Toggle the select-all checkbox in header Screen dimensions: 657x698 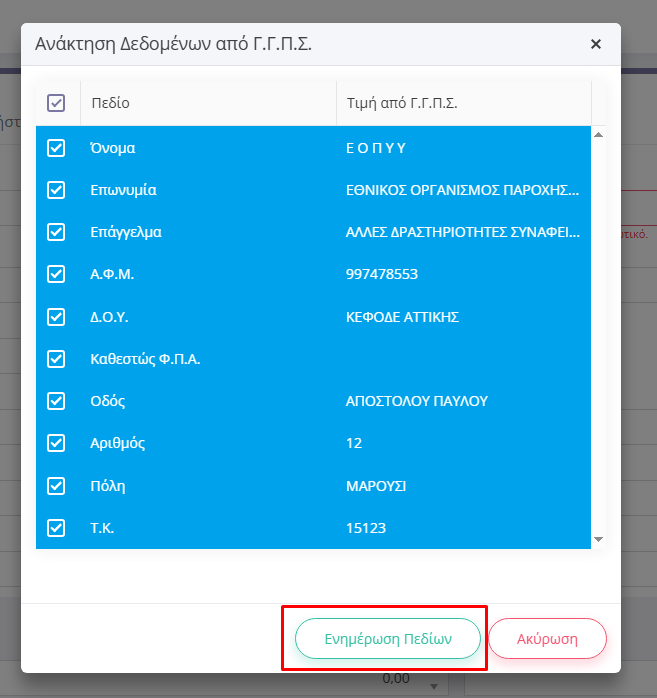coord(57,103)
